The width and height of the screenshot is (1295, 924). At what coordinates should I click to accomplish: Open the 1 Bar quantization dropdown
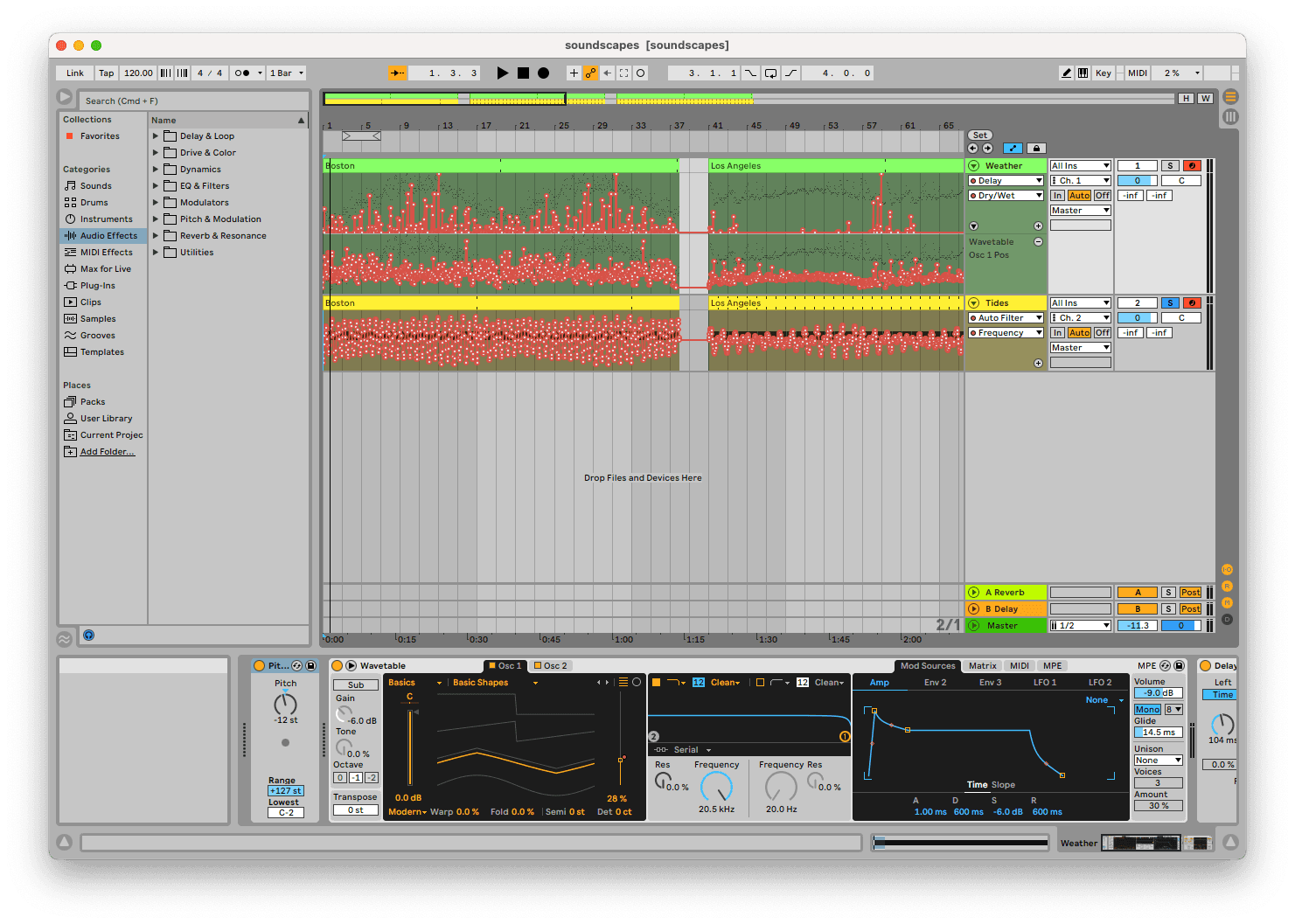pyautogui.click(x=287, y=73)
